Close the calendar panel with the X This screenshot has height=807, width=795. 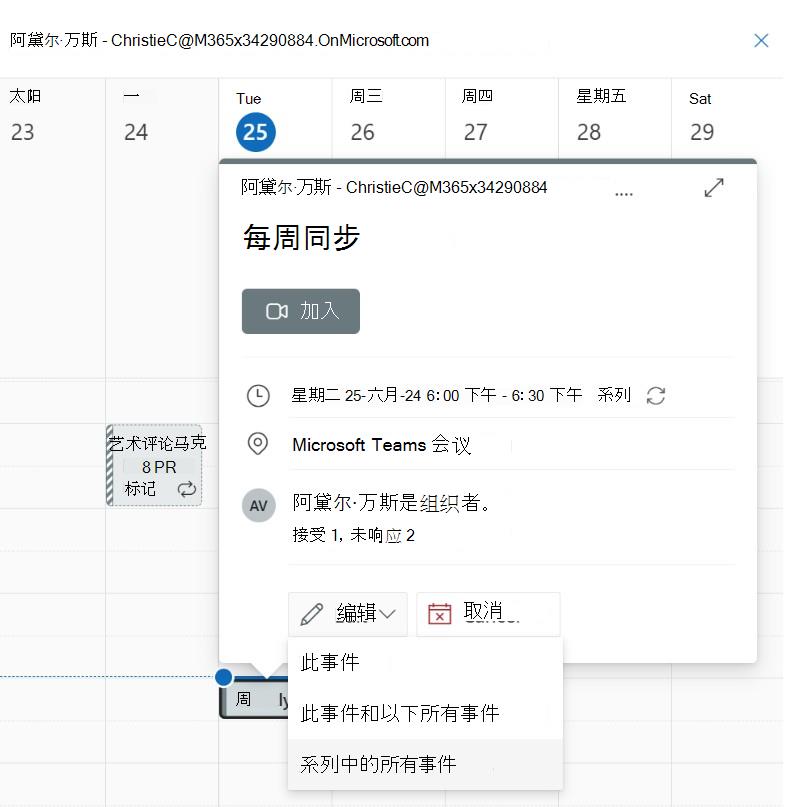point(761,41)
